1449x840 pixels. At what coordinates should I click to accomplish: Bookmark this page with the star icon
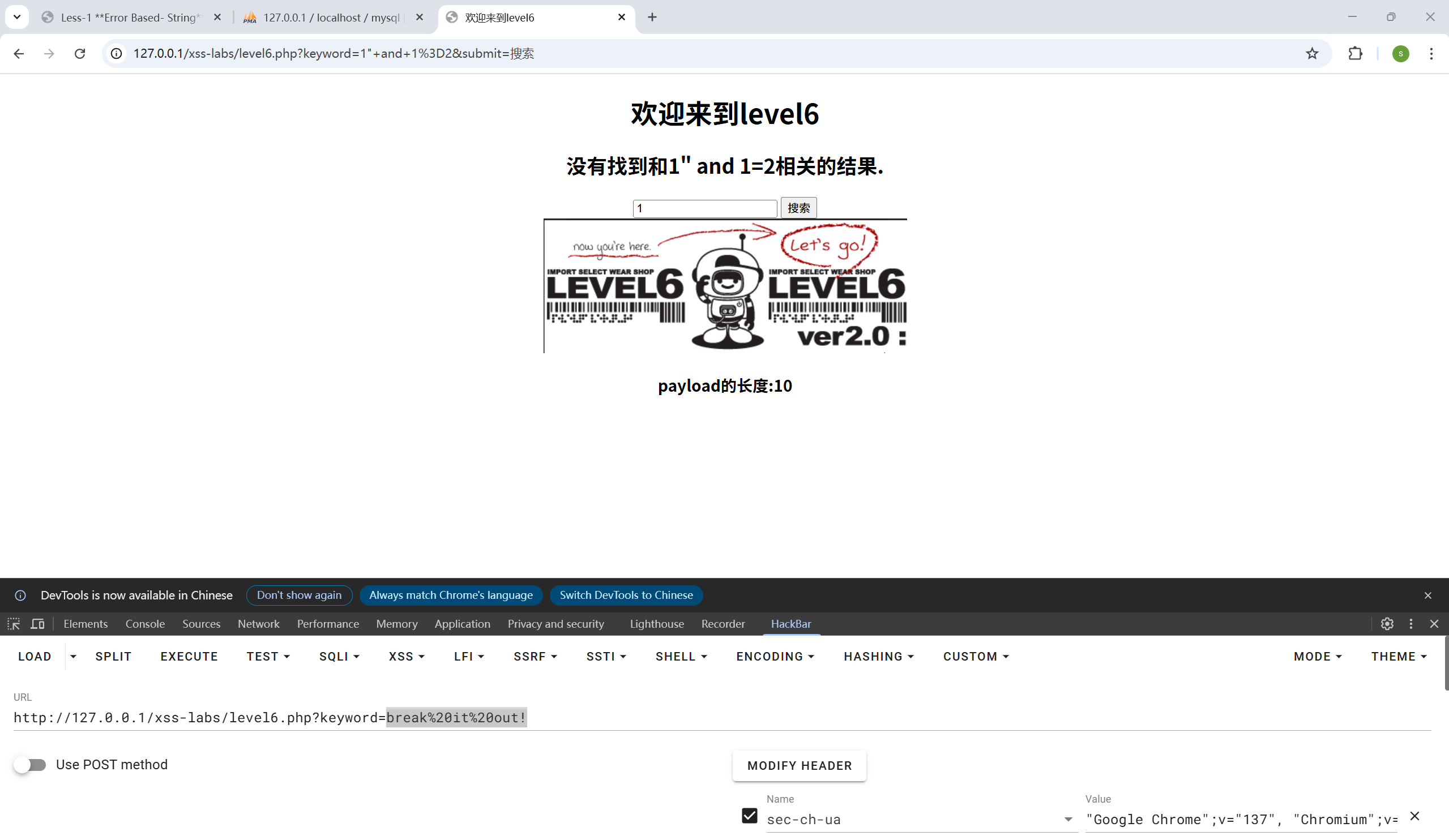[x=1311, y=53]
